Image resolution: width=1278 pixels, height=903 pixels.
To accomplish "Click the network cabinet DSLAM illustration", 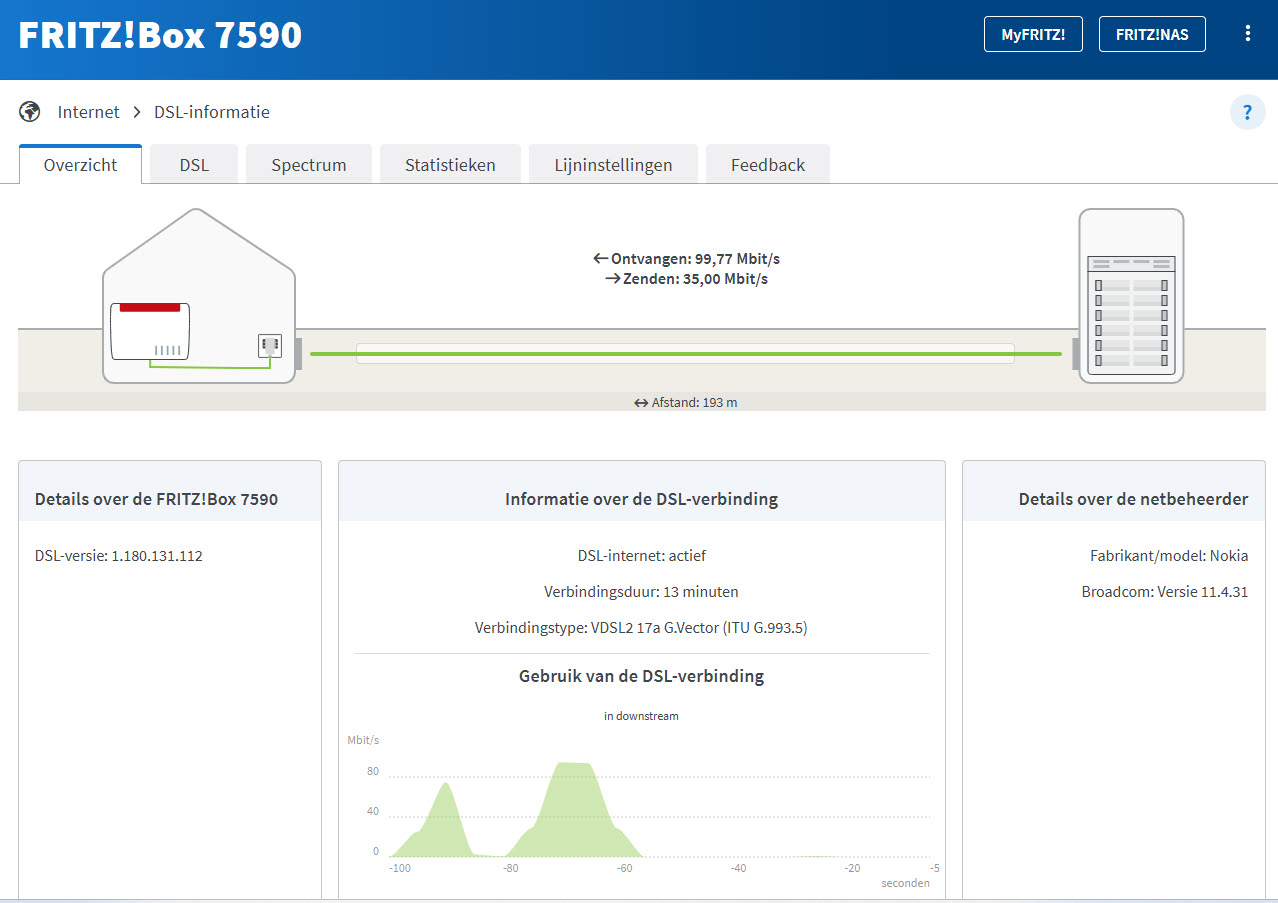I will pyautogui.click(x=1131, y=296).
